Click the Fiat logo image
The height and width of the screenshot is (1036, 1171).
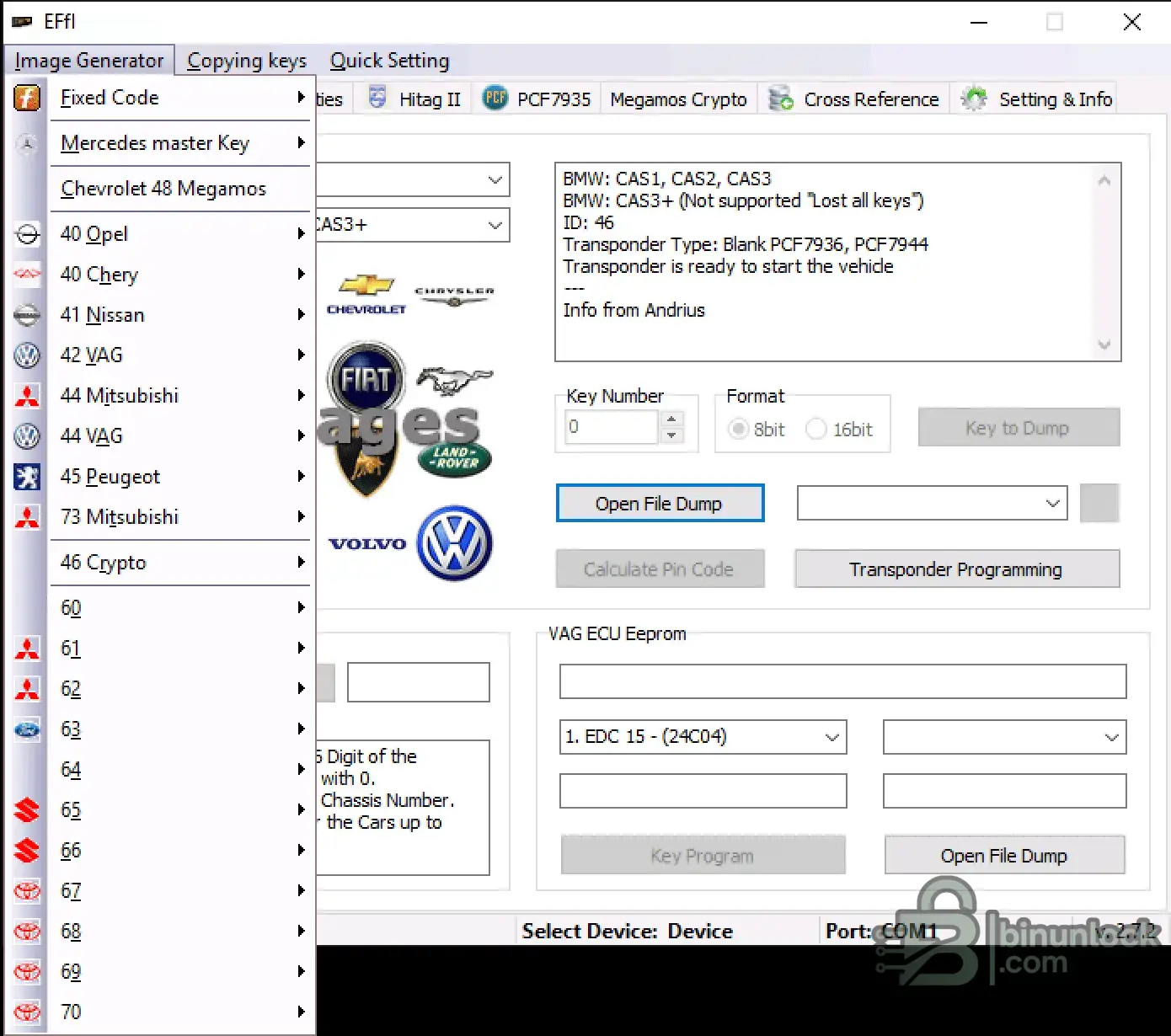[x=366, y=379]
